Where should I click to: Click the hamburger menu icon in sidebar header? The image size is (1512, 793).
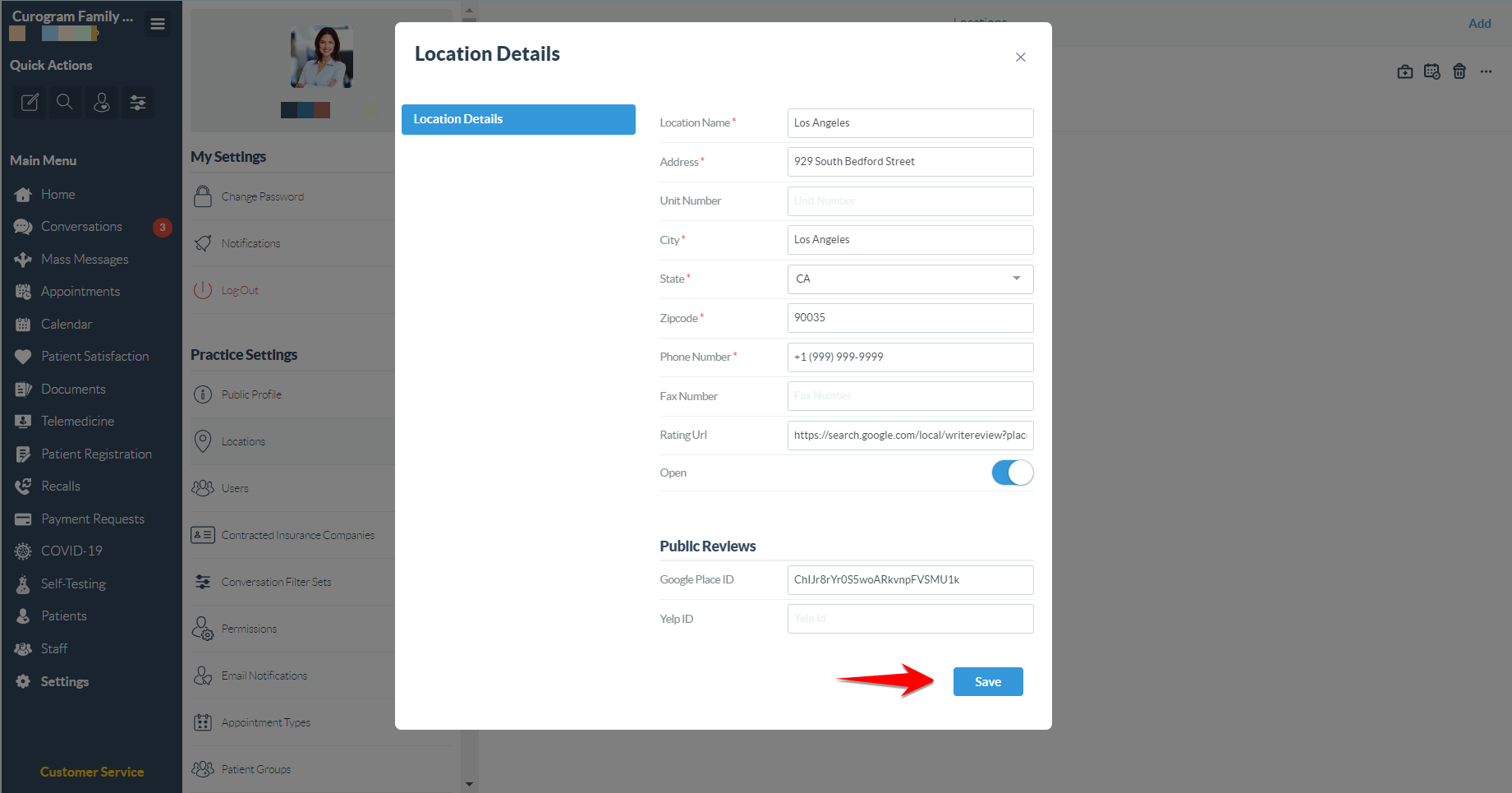click(x=158, y=25)
